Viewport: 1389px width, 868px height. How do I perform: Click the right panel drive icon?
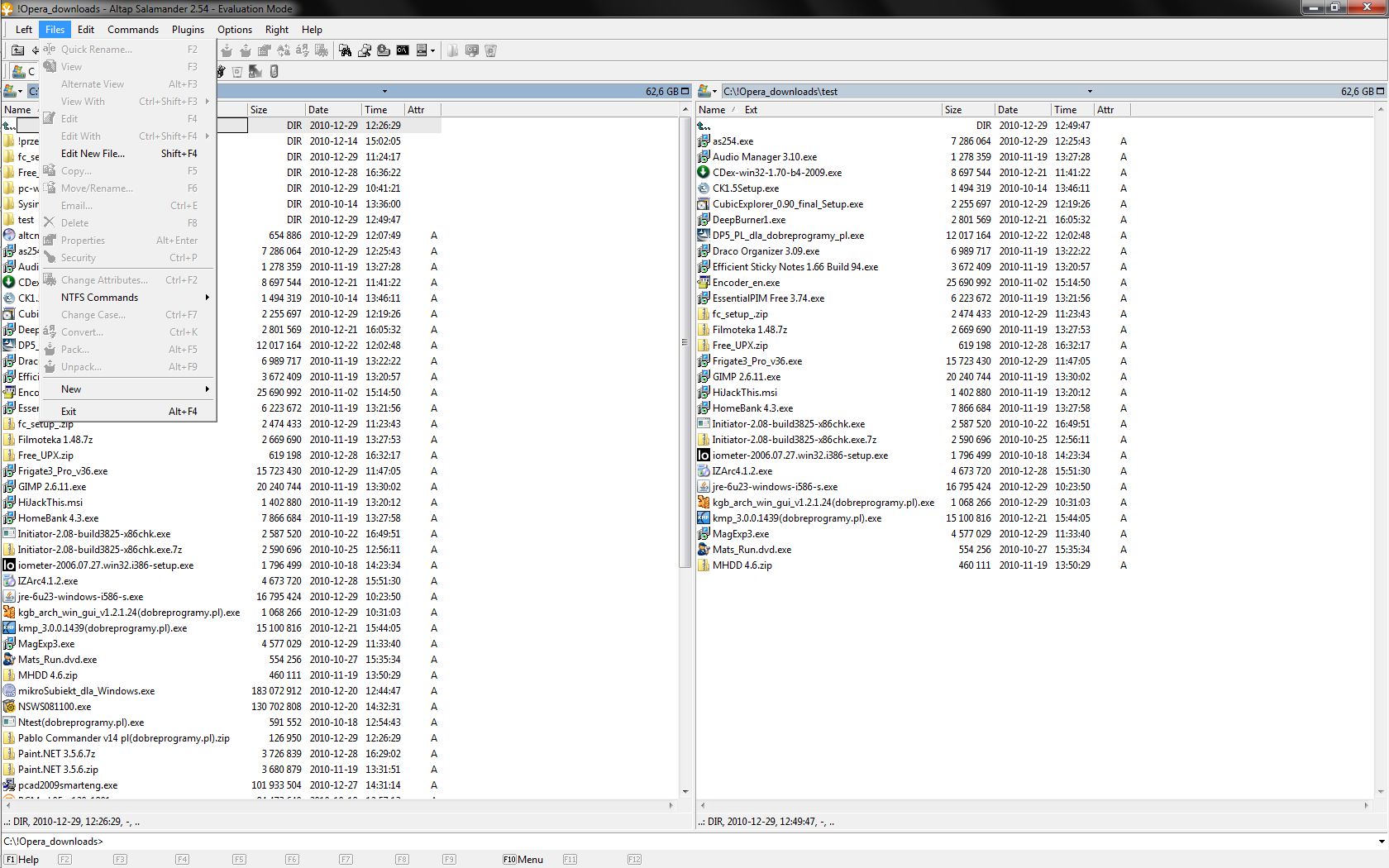704,91
